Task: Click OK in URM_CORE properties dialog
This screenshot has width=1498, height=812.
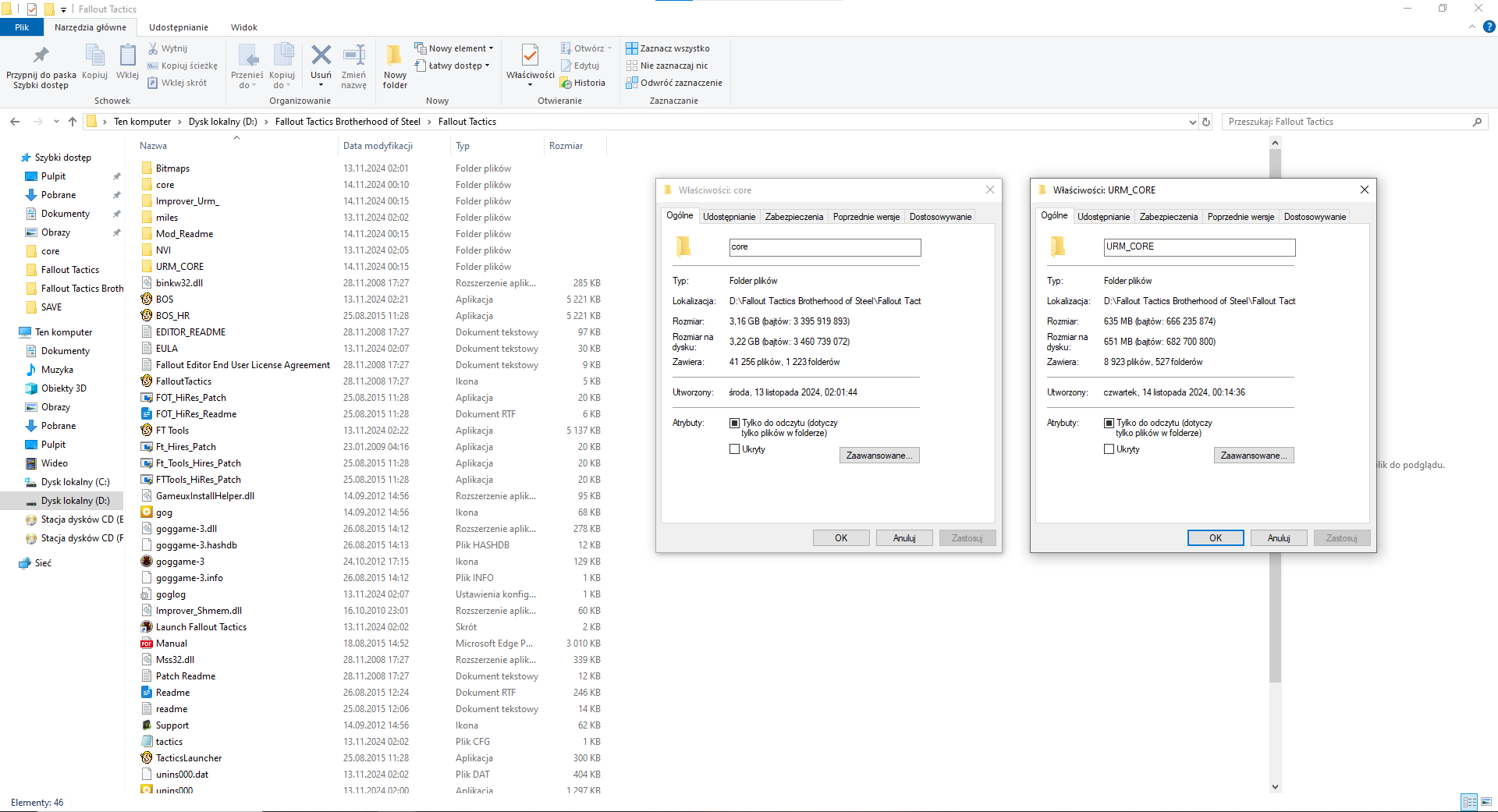Action: tap(1216, 538)
